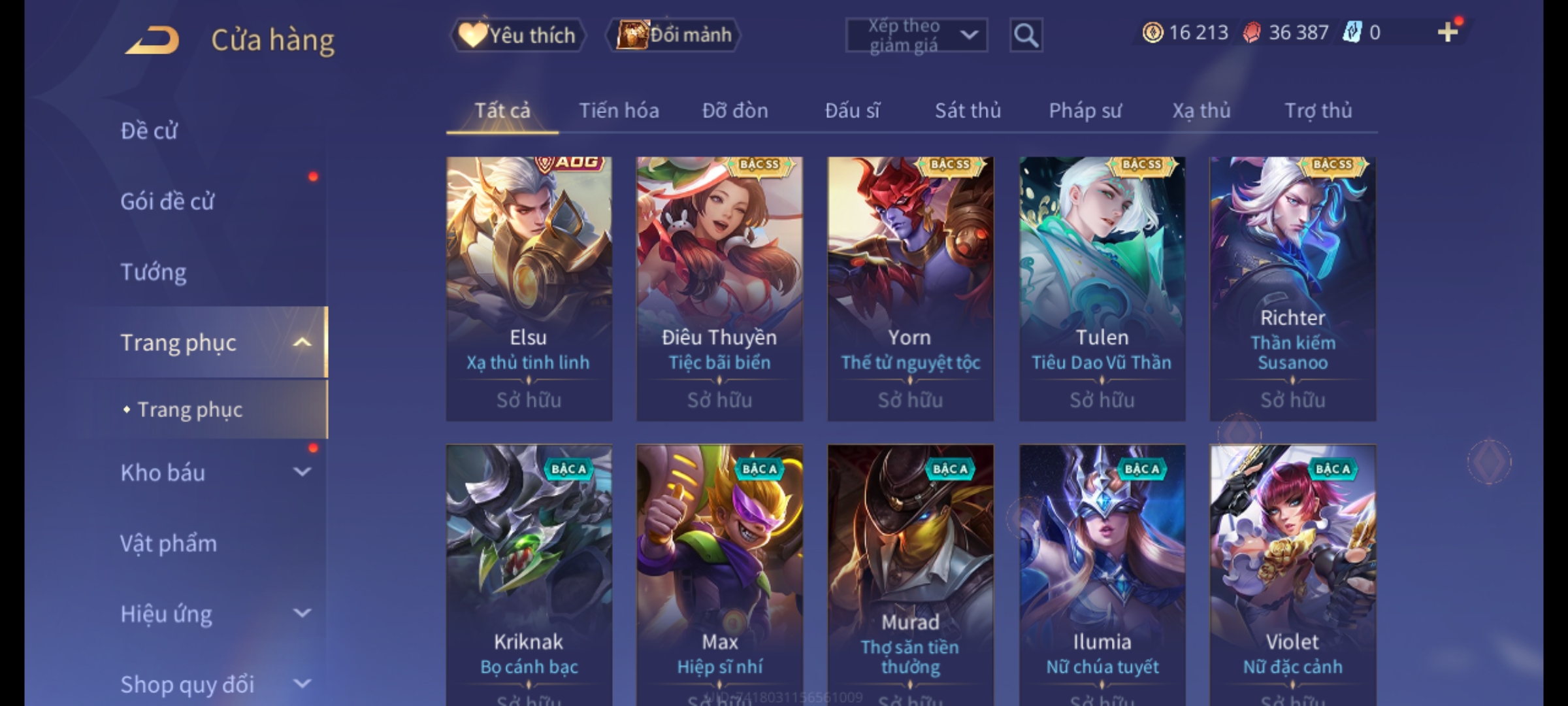The image size is (1568, 706).
Task: Open the search magnifier icon
Action: click(x=1026, y=35)
